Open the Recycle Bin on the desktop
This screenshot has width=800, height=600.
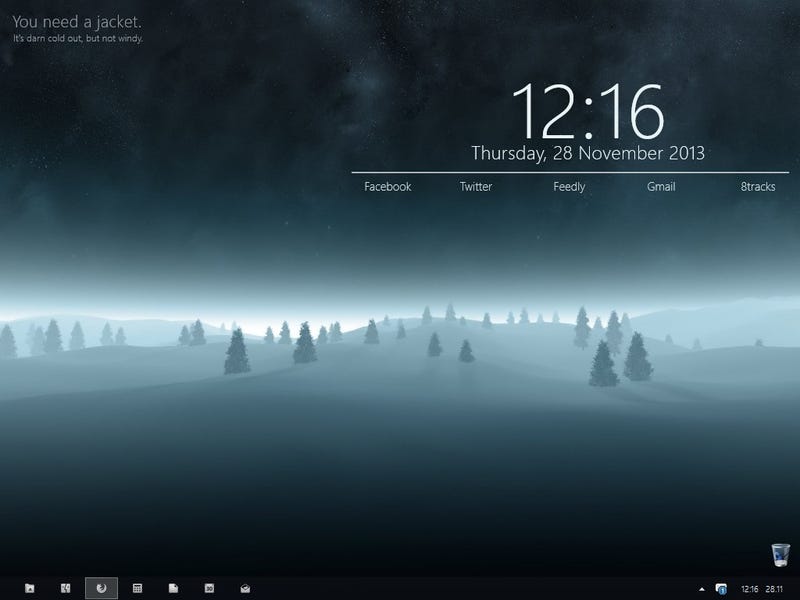click(x=781, y=555)
